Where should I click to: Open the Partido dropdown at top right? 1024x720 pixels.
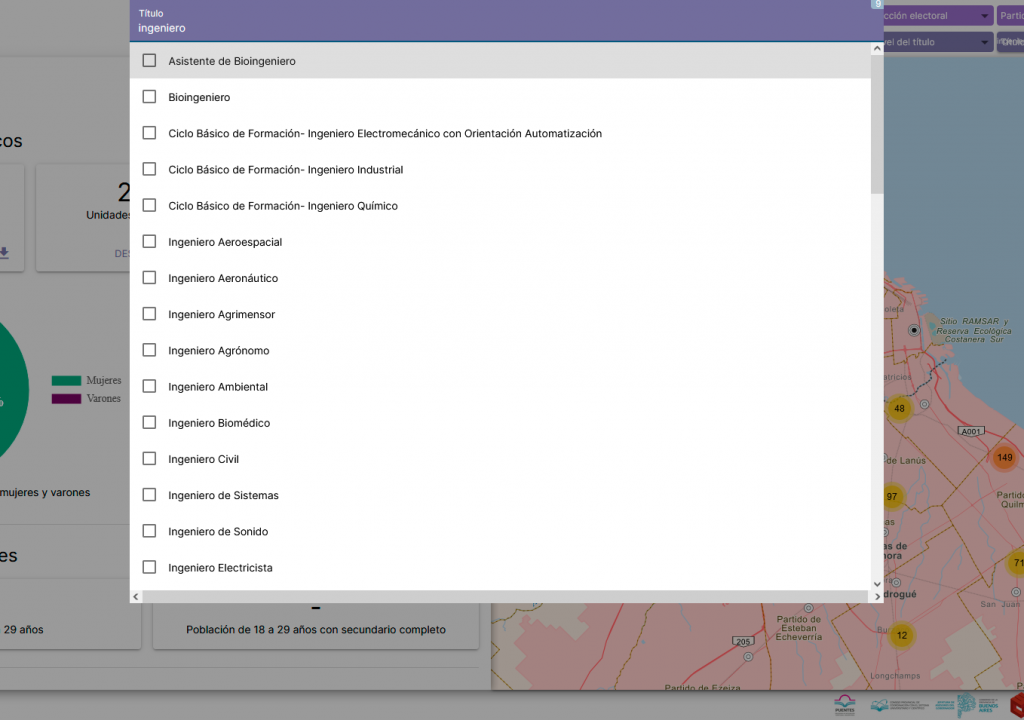[1010, 16]
